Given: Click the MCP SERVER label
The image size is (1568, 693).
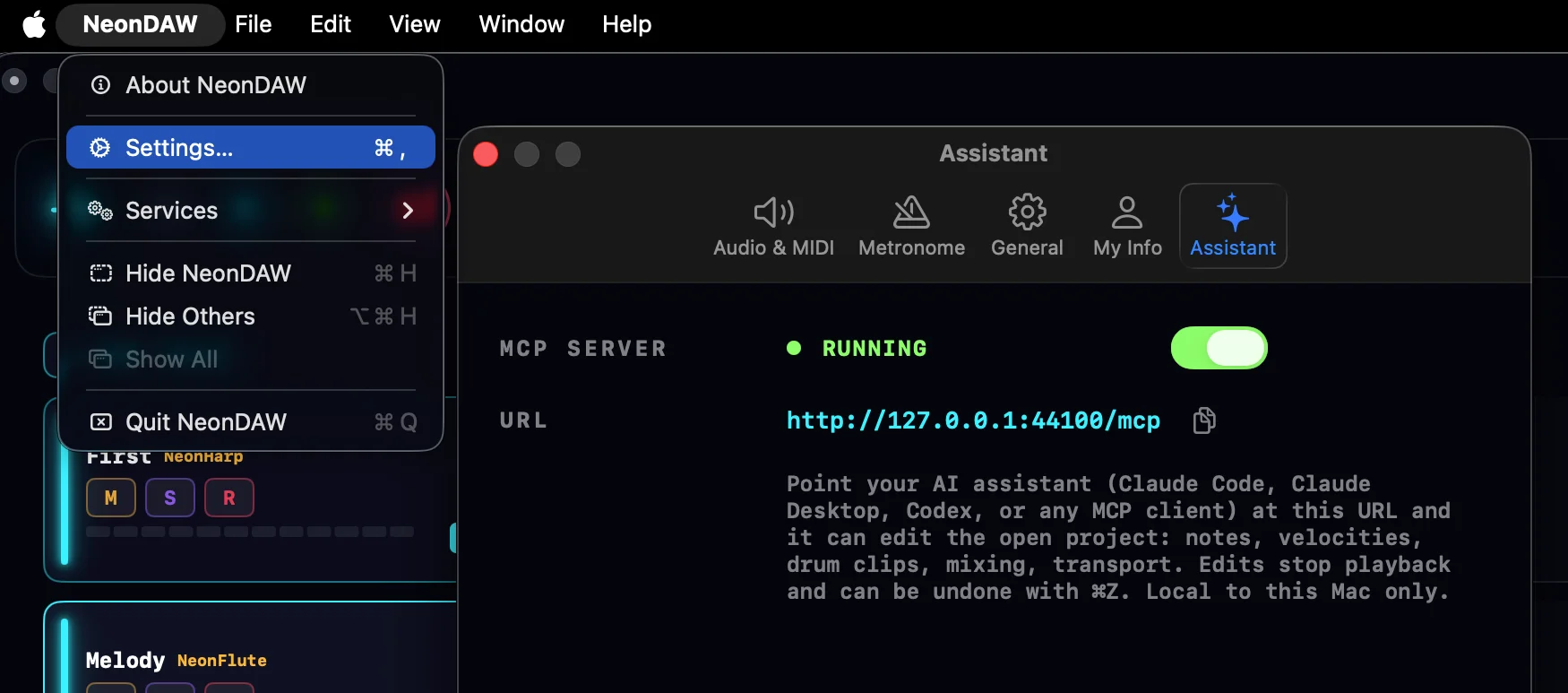Looking at the screenshot, I should click(x=583, y=348).
